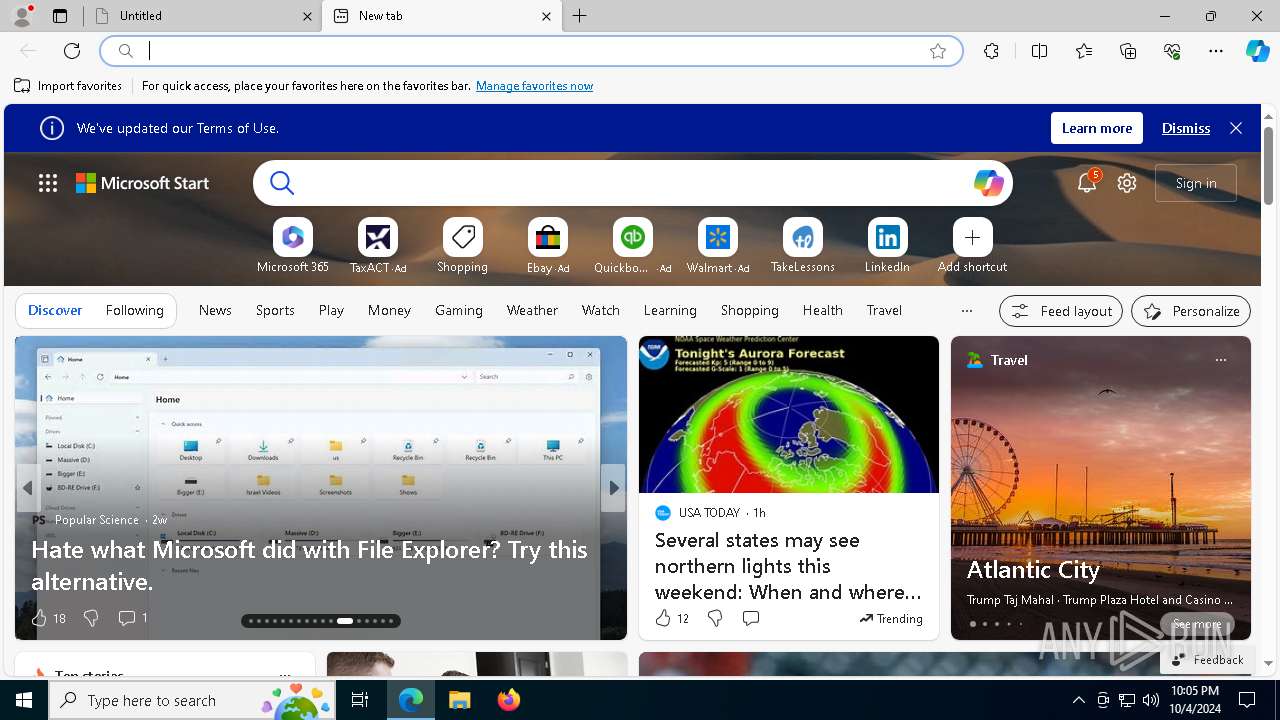Open comments on northern lights article
Image resolution: width=1280 pixels, height=720 pixels.
pyautogui.click(x=751, y=618)
